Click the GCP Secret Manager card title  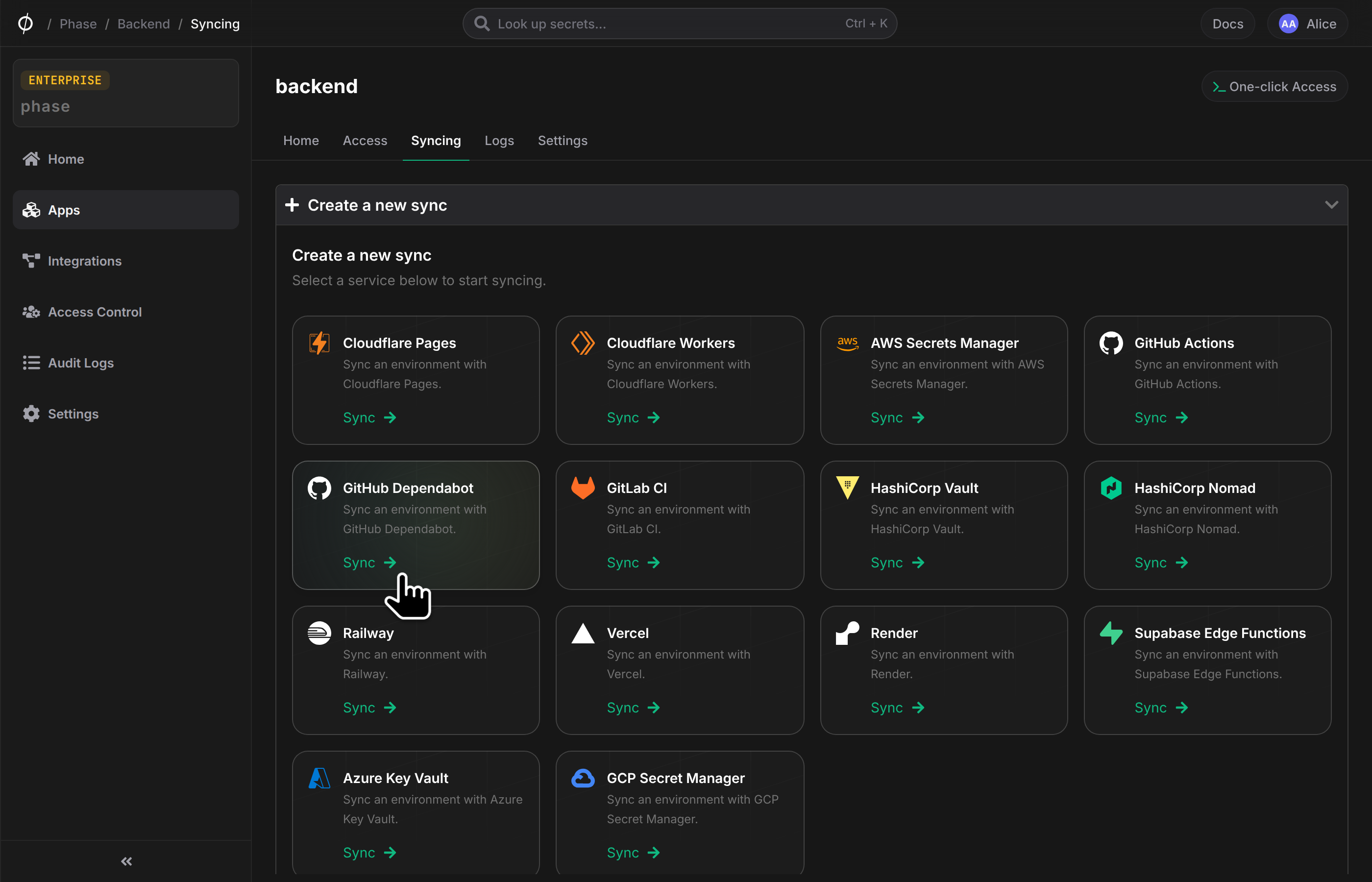(x=675, y=778)
